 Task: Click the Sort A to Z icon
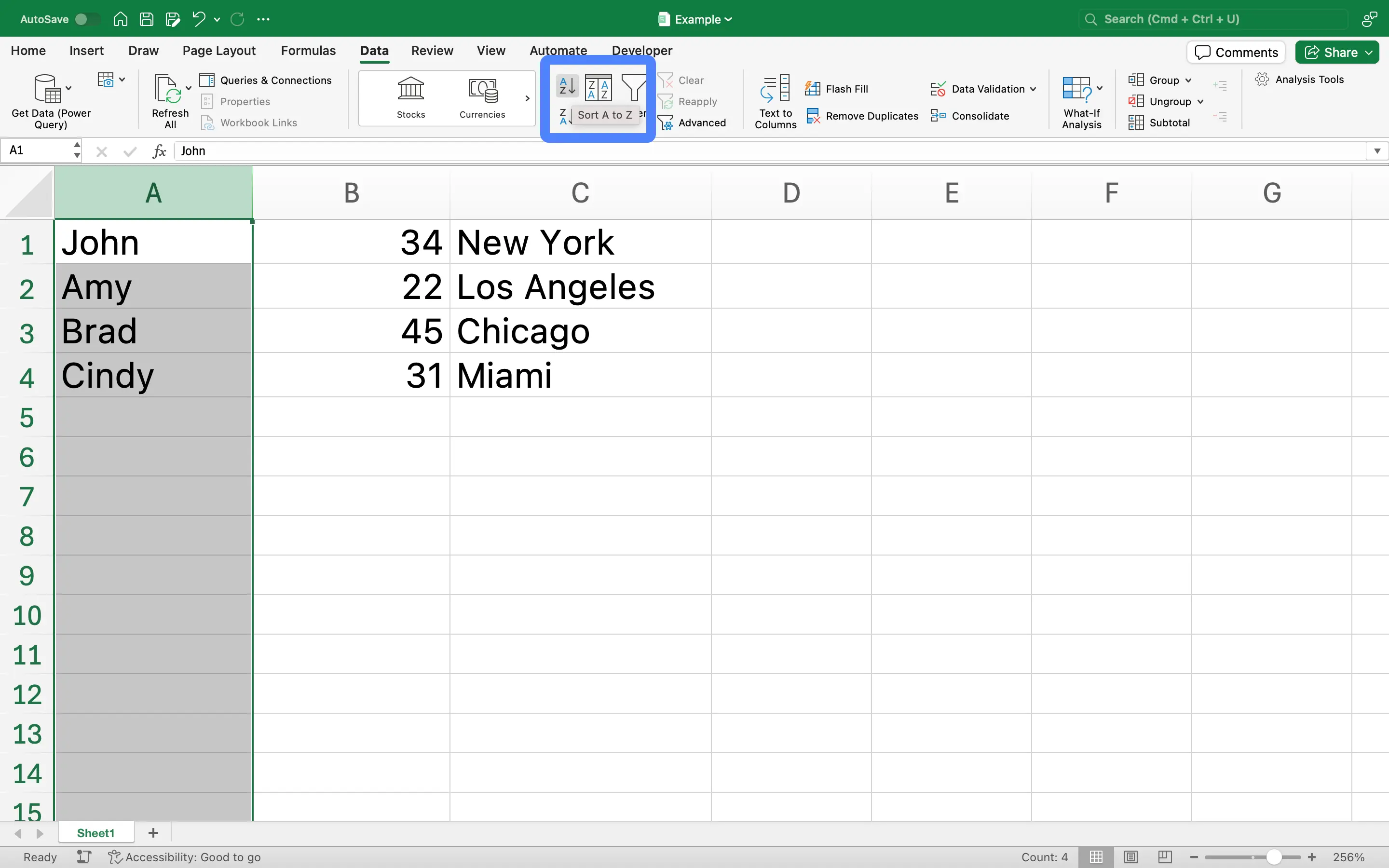(567, 87)
